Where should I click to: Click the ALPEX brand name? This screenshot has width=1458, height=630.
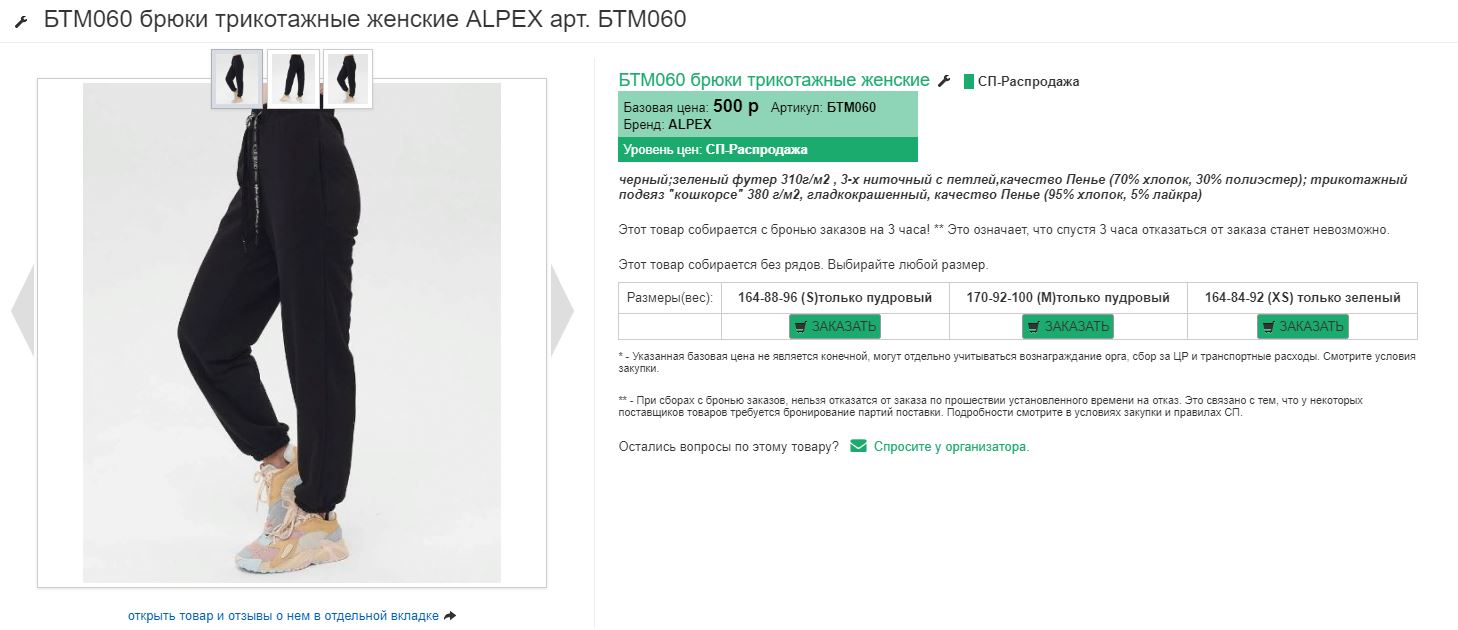click(690, 125)
